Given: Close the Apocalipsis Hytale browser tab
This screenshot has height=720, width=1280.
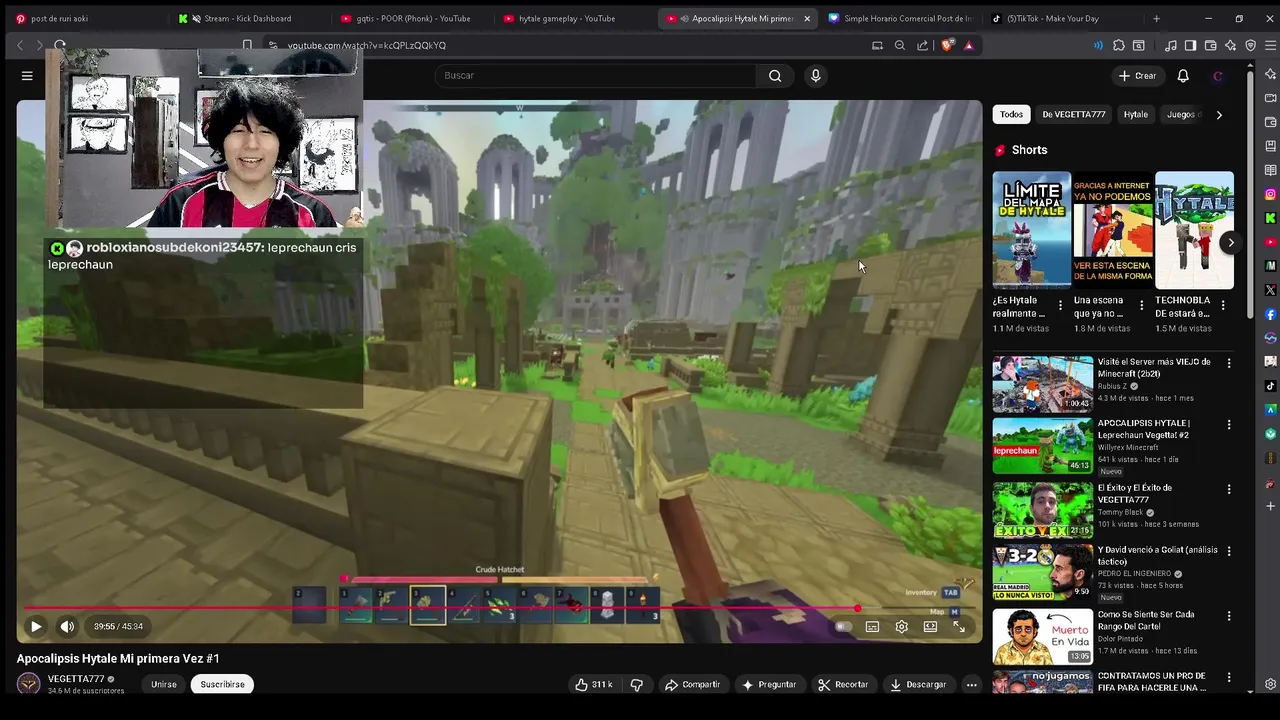Looking at the screenshot, I should coord(807,18).
